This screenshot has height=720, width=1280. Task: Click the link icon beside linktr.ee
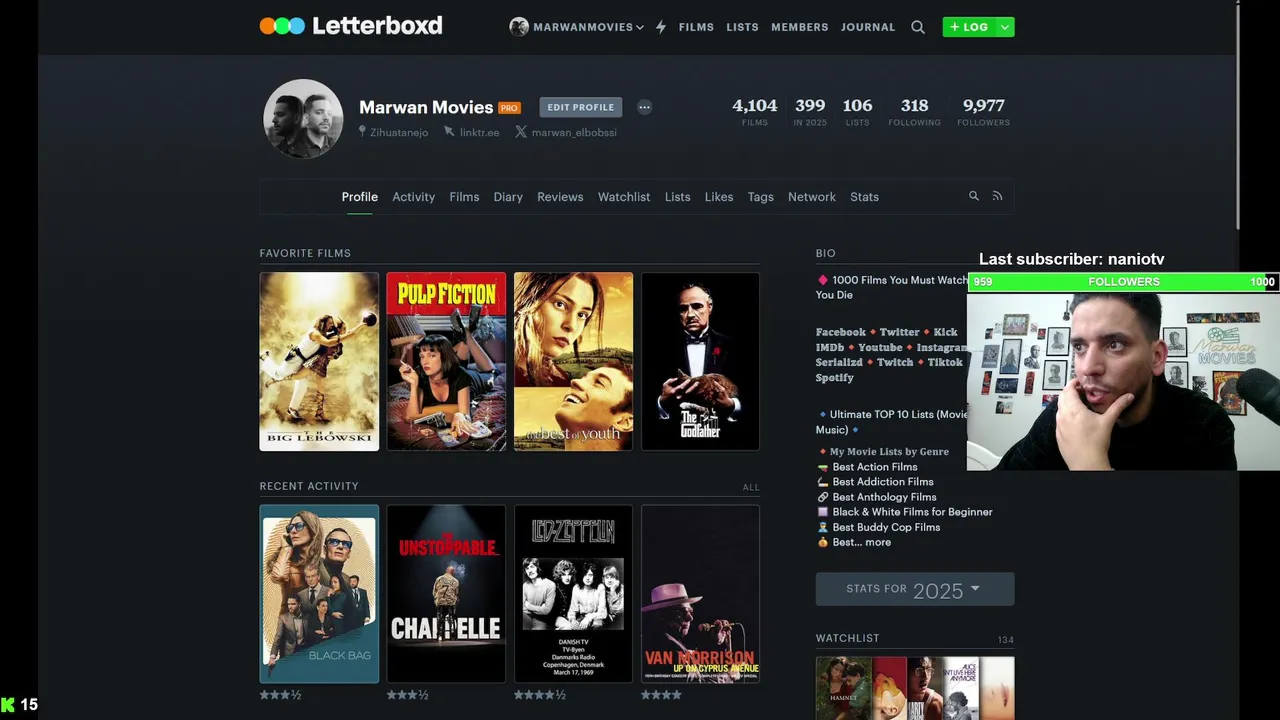click(449, 132)
